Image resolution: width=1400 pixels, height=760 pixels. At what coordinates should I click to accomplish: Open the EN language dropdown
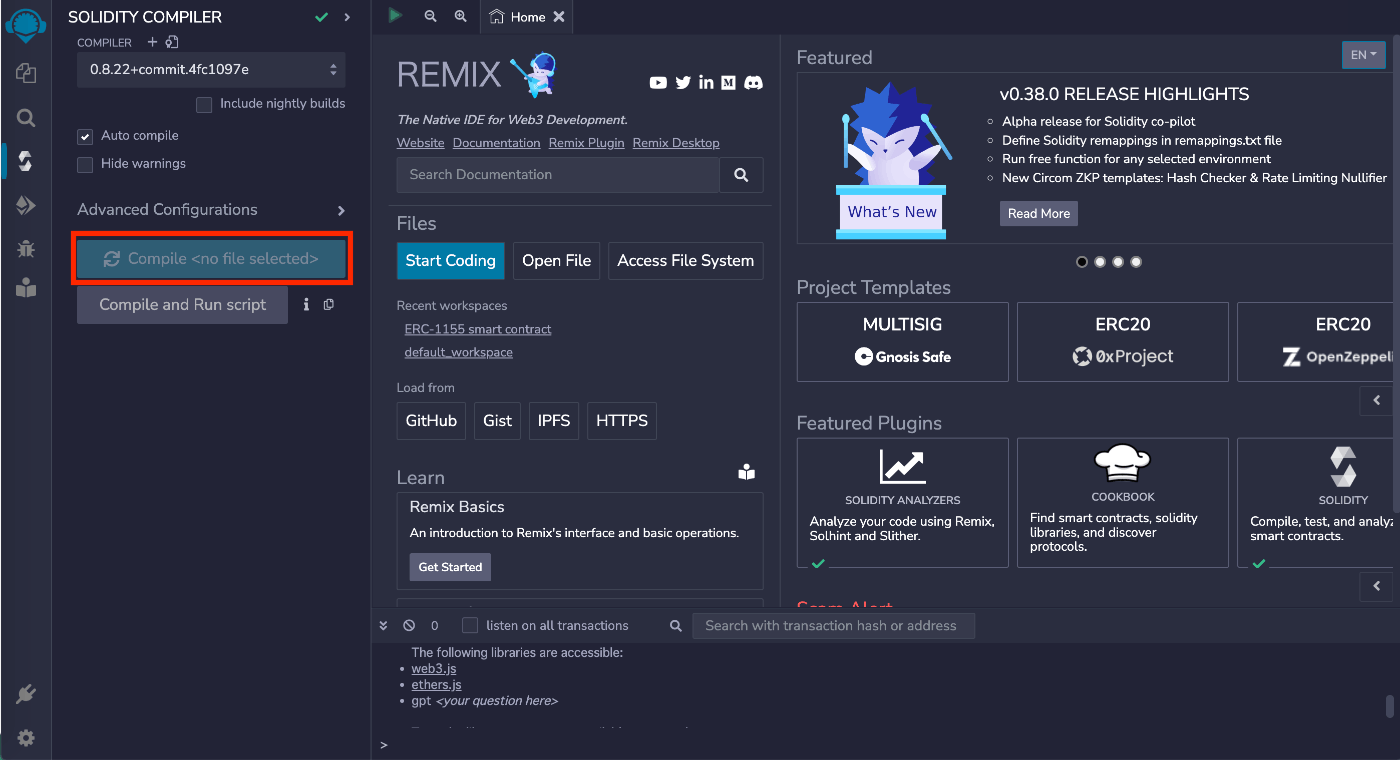(x=1364, y=55)
